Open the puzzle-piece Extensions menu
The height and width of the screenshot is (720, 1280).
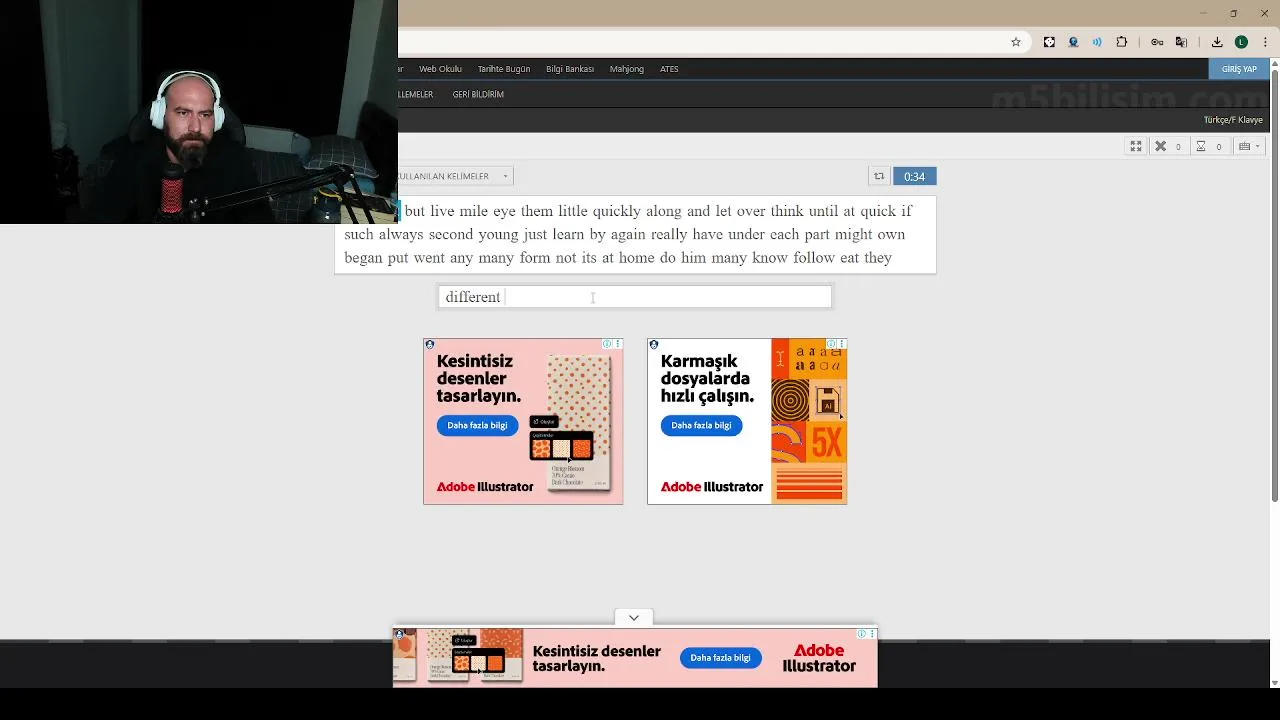1121,42
